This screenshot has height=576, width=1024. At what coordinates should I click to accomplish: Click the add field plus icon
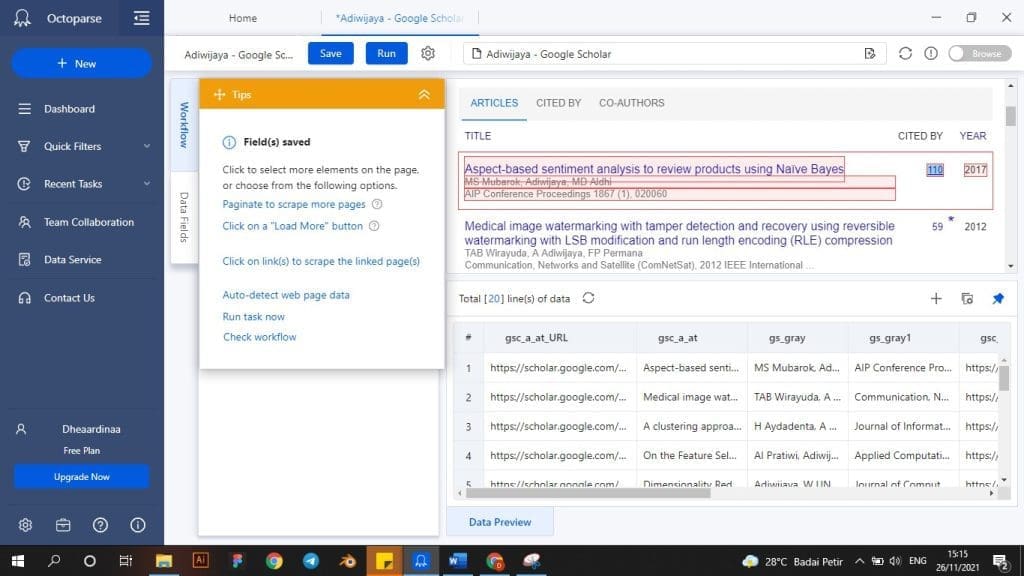coord(936,298)
